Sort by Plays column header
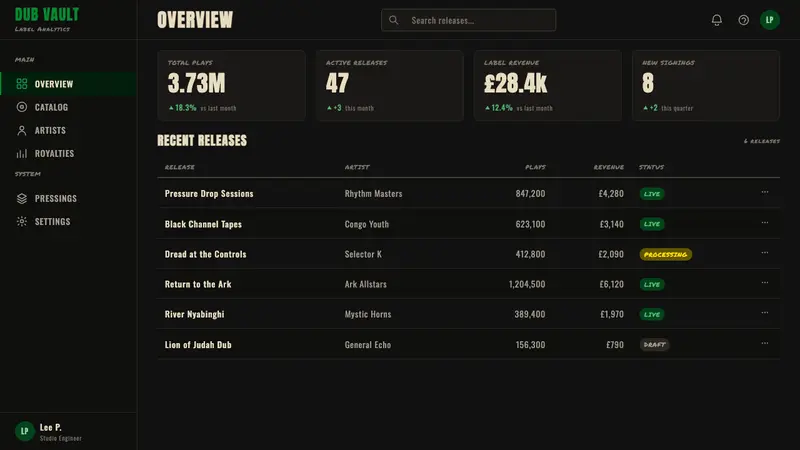Image resolution: width=800 pixels, height=450 pixels. click(x=535, y=167)
